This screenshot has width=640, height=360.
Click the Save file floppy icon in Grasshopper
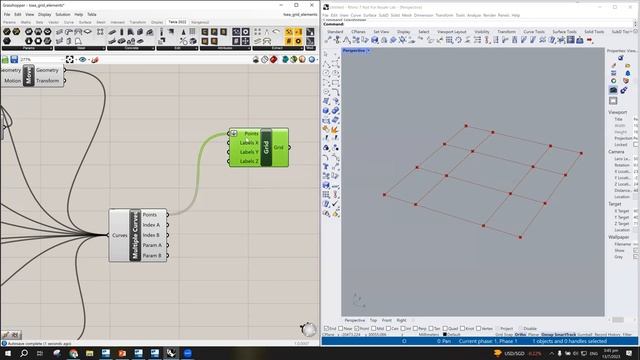click(14, 60)
